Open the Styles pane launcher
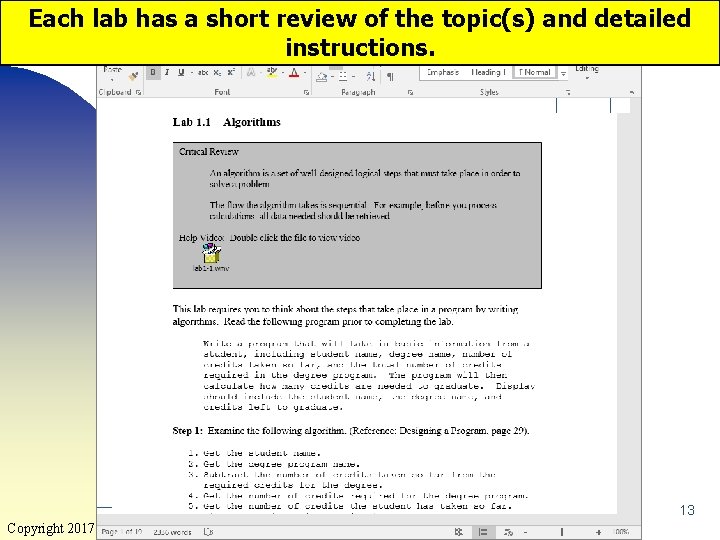 click(568, 92)
